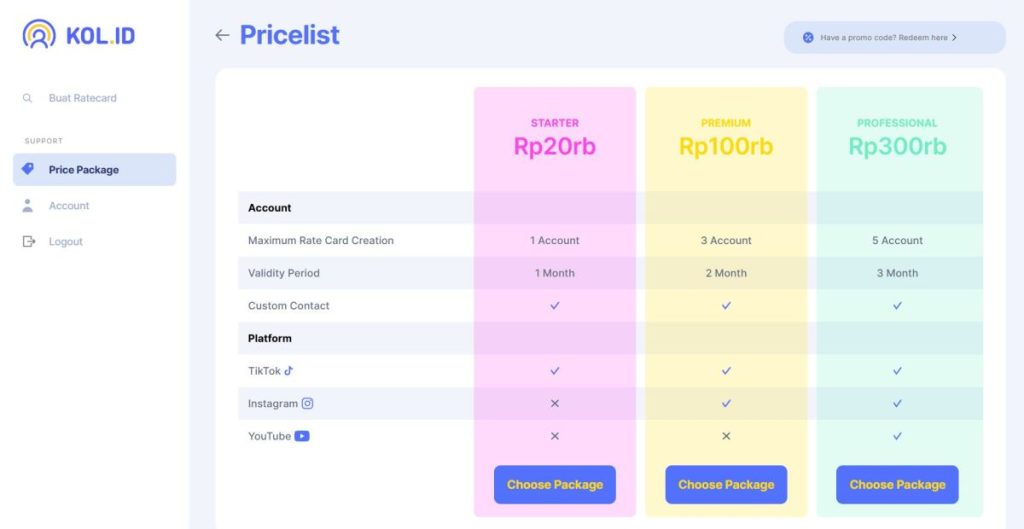Open Price Package menu item

click(x=95, y=170)
